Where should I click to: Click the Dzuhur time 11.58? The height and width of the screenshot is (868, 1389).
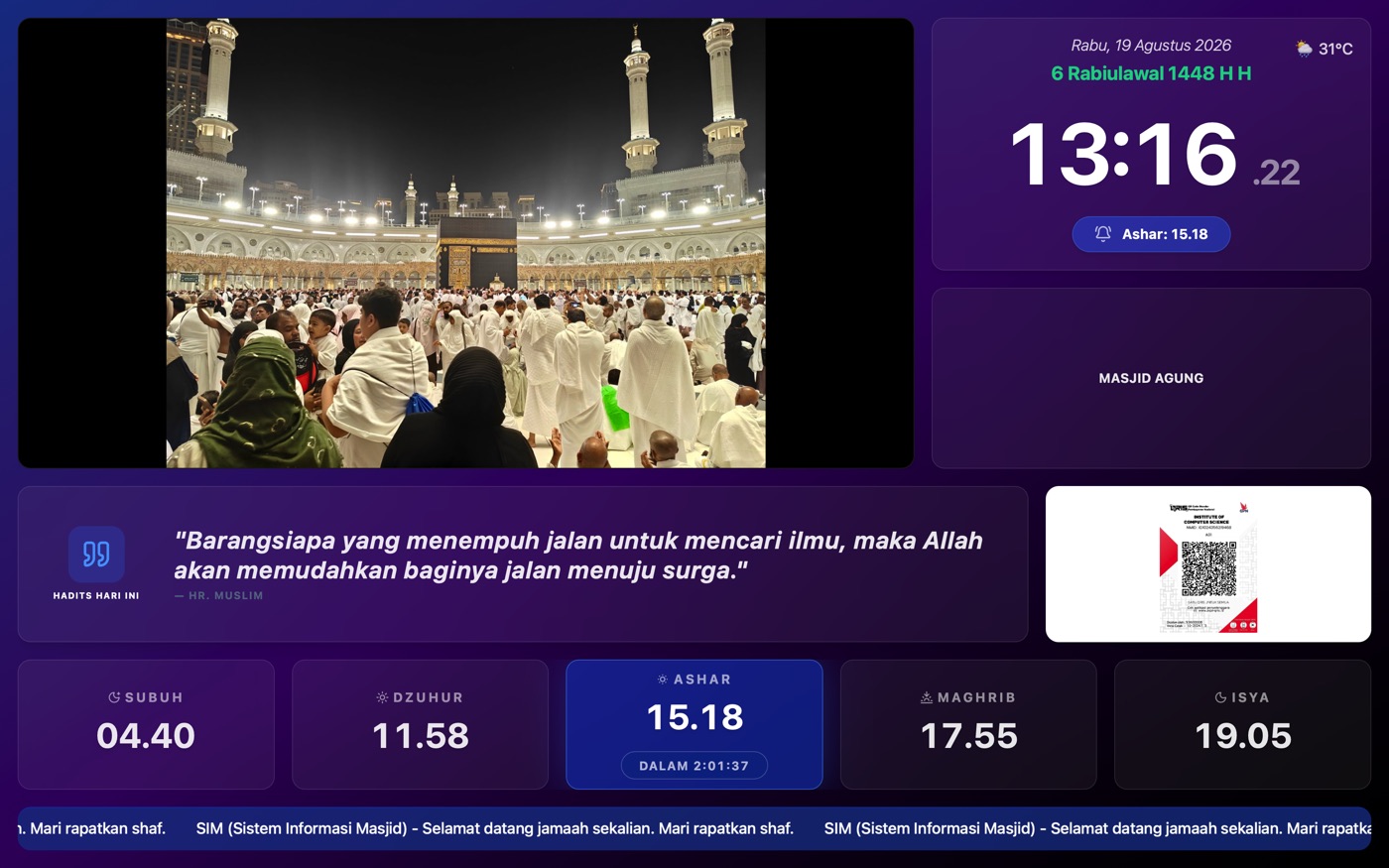click(421, 736)
